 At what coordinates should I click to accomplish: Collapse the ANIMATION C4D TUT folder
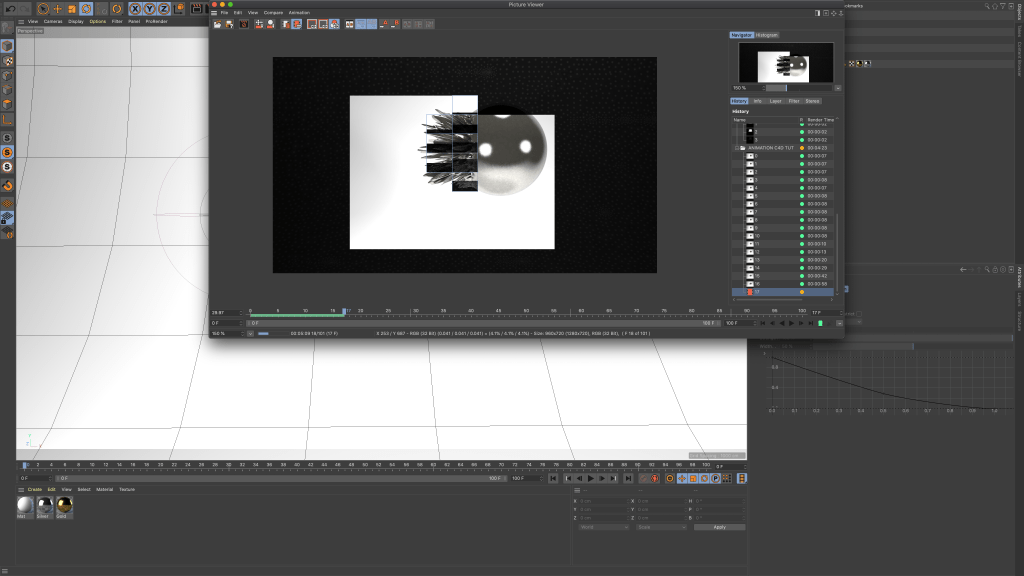(737, 148)
